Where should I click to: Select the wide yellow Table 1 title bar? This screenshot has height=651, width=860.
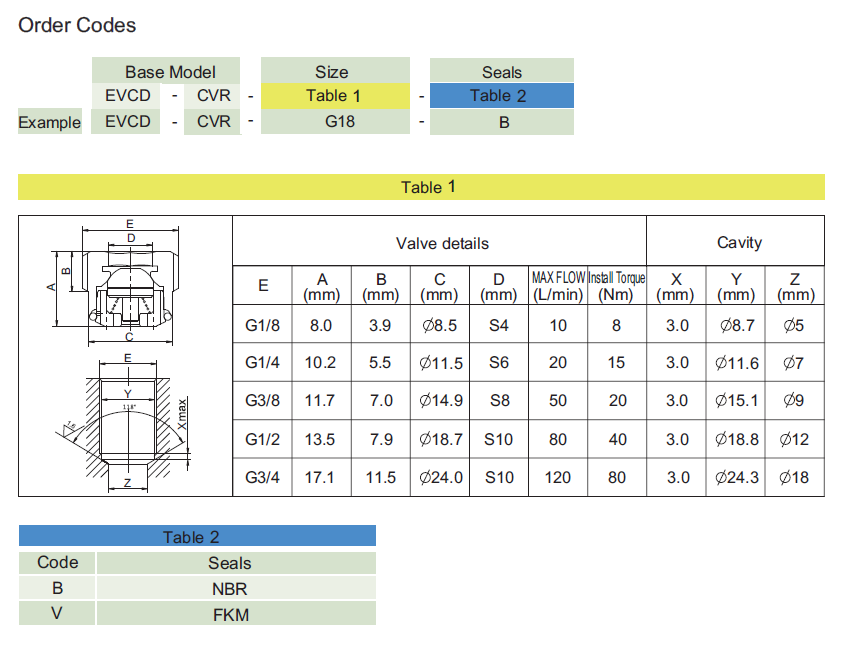coord(421,187)
